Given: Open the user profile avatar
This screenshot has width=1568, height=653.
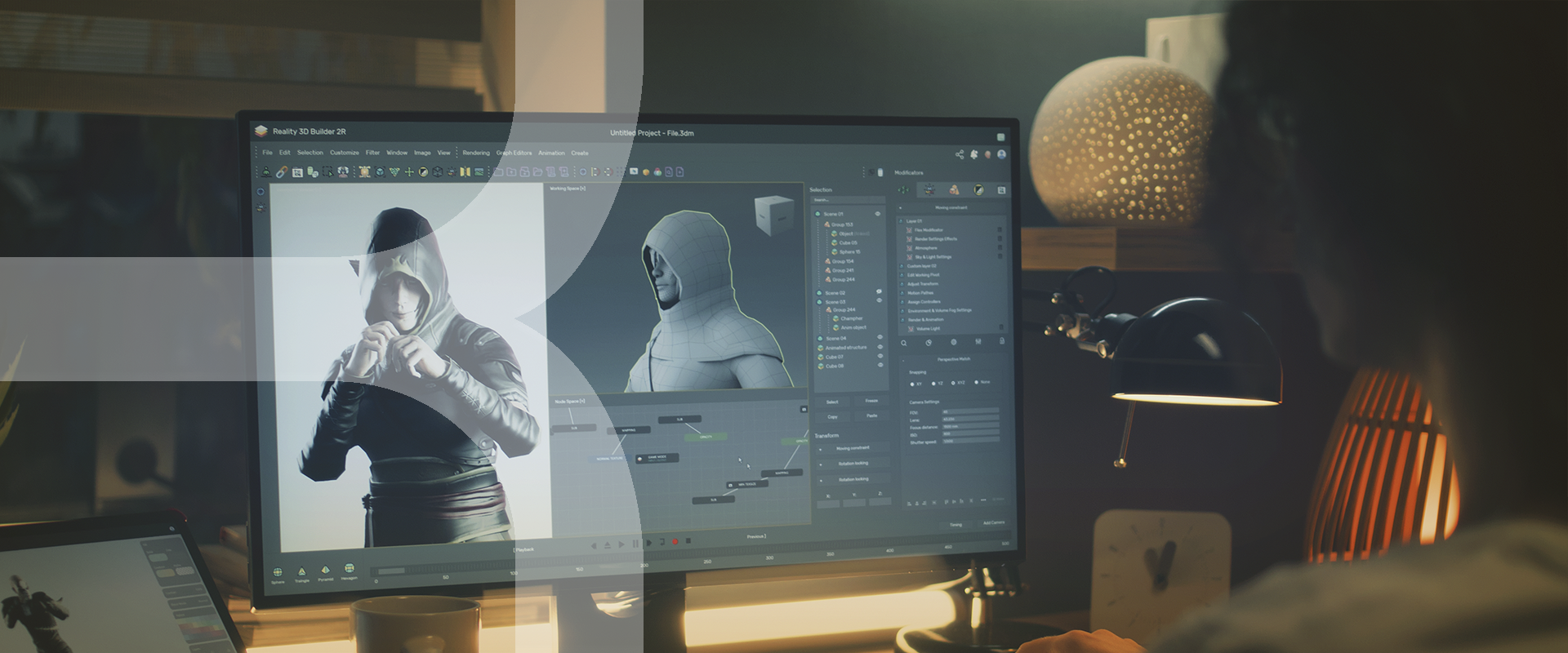Looking at the screenshot, I should [x=1001, y=154].
